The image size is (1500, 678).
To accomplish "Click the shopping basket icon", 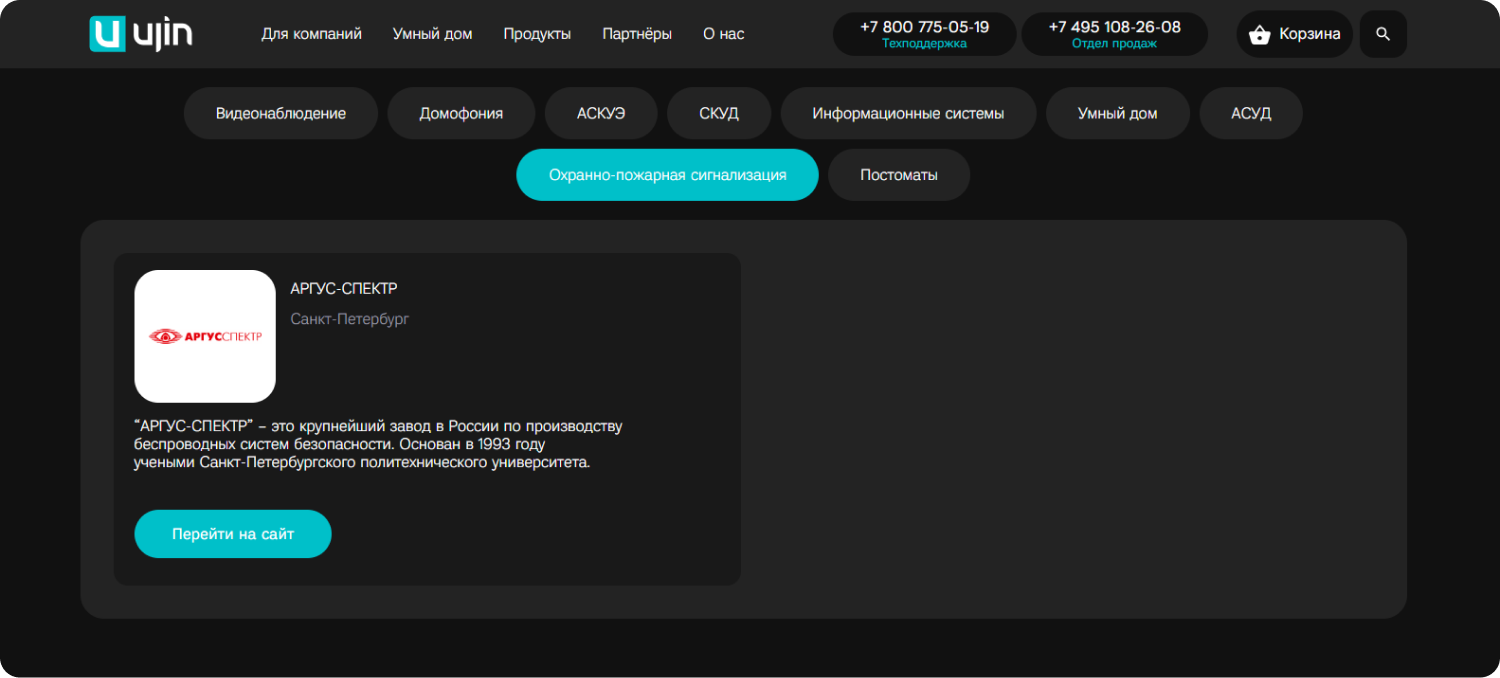I will (1260, 35).
